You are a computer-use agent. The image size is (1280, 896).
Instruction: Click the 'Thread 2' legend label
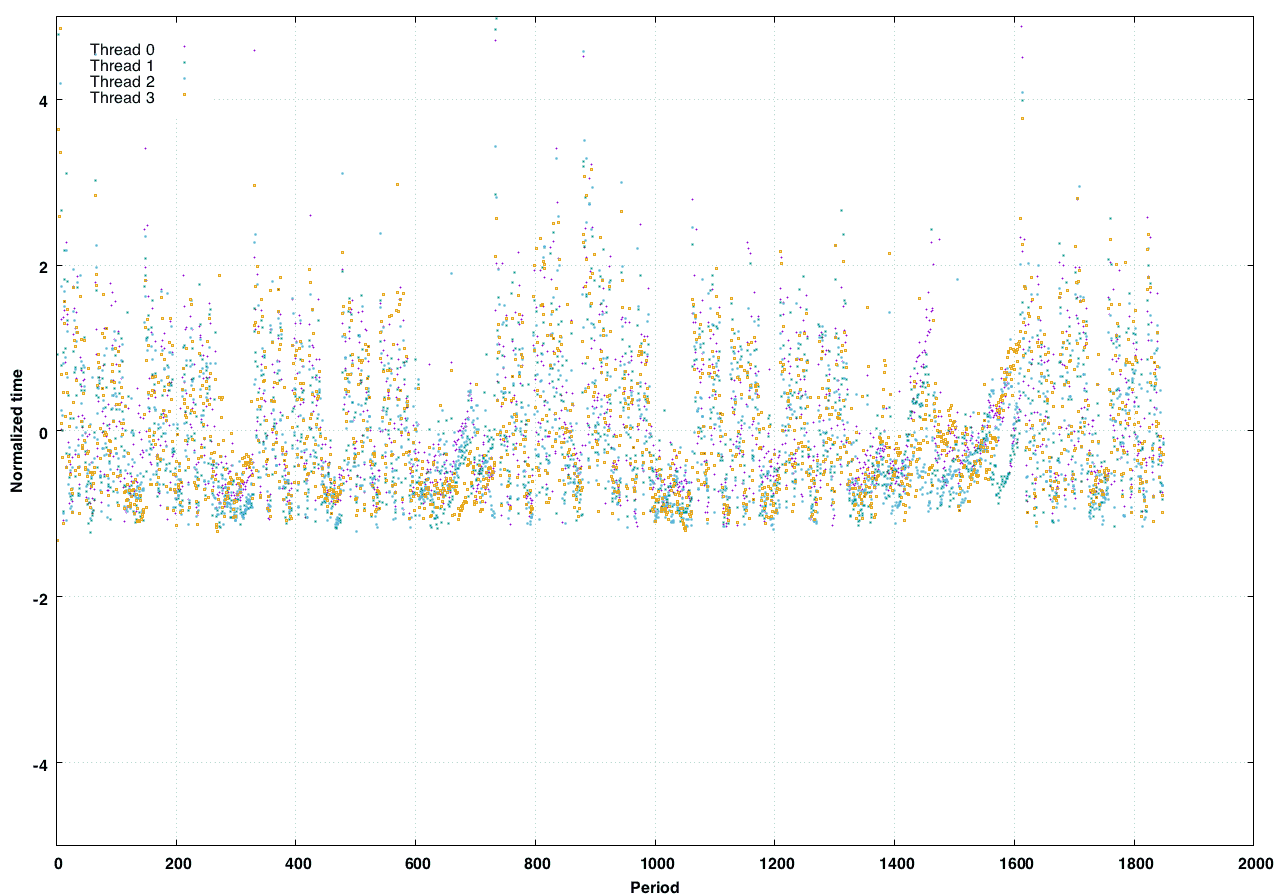[x=122, y=81]
